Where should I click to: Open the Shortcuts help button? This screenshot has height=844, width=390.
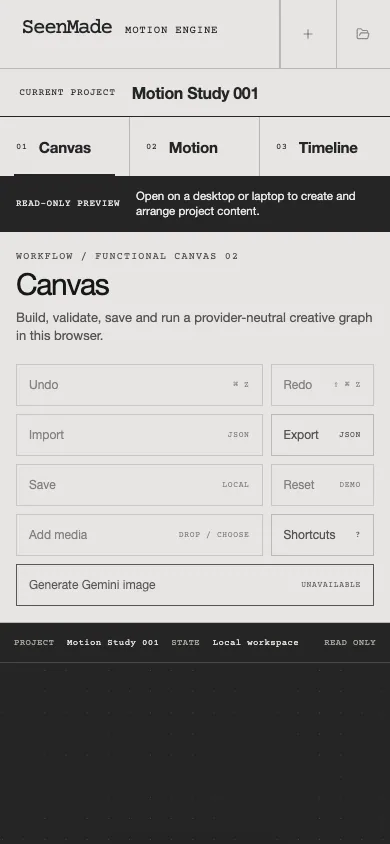pyautogui.click(x=322, y=535)
